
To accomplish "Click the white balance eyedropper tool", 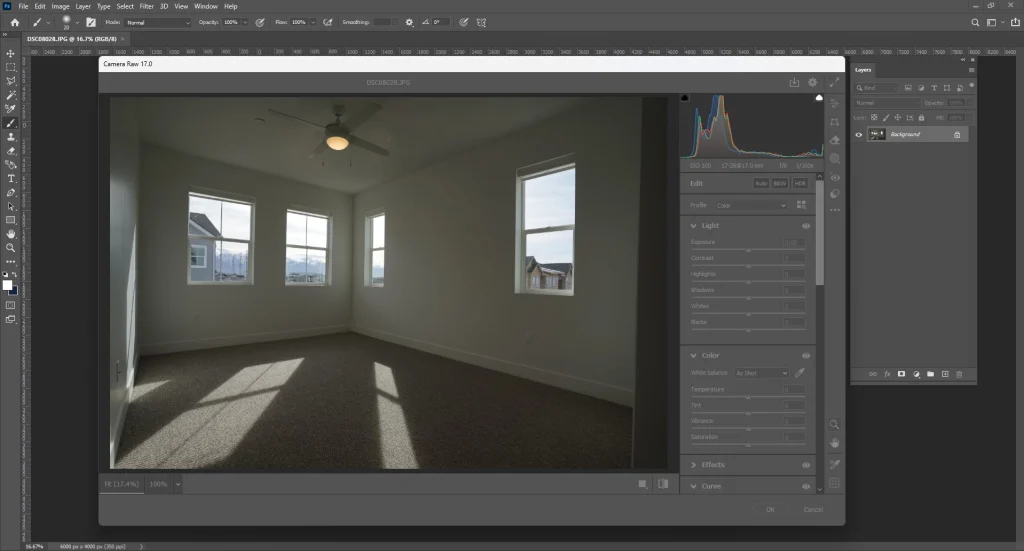I will coord(800,373).
